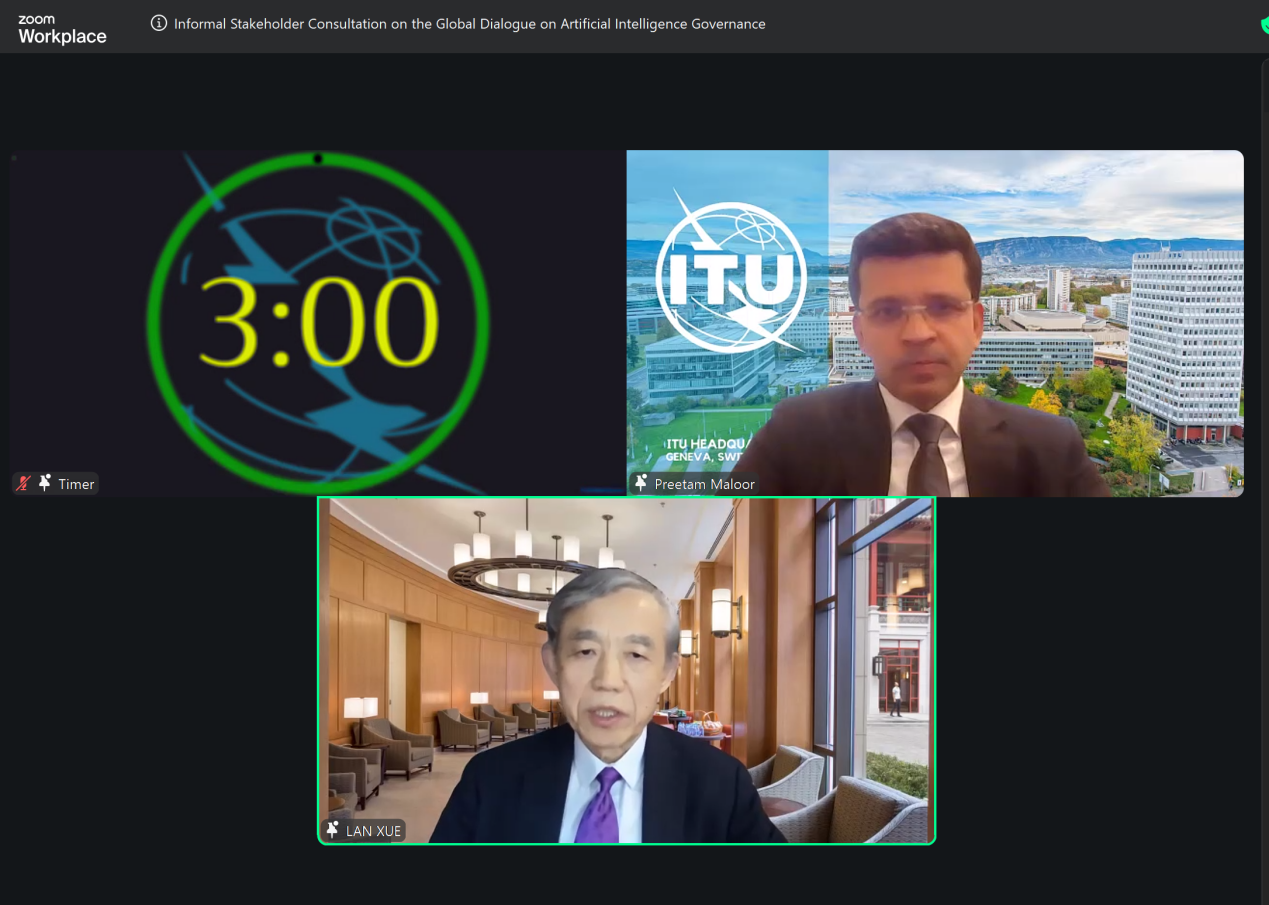Open the green encryption shield icon
Image resolution: width=1269 pixels, height=905 pixels.
pos(1264,25)
